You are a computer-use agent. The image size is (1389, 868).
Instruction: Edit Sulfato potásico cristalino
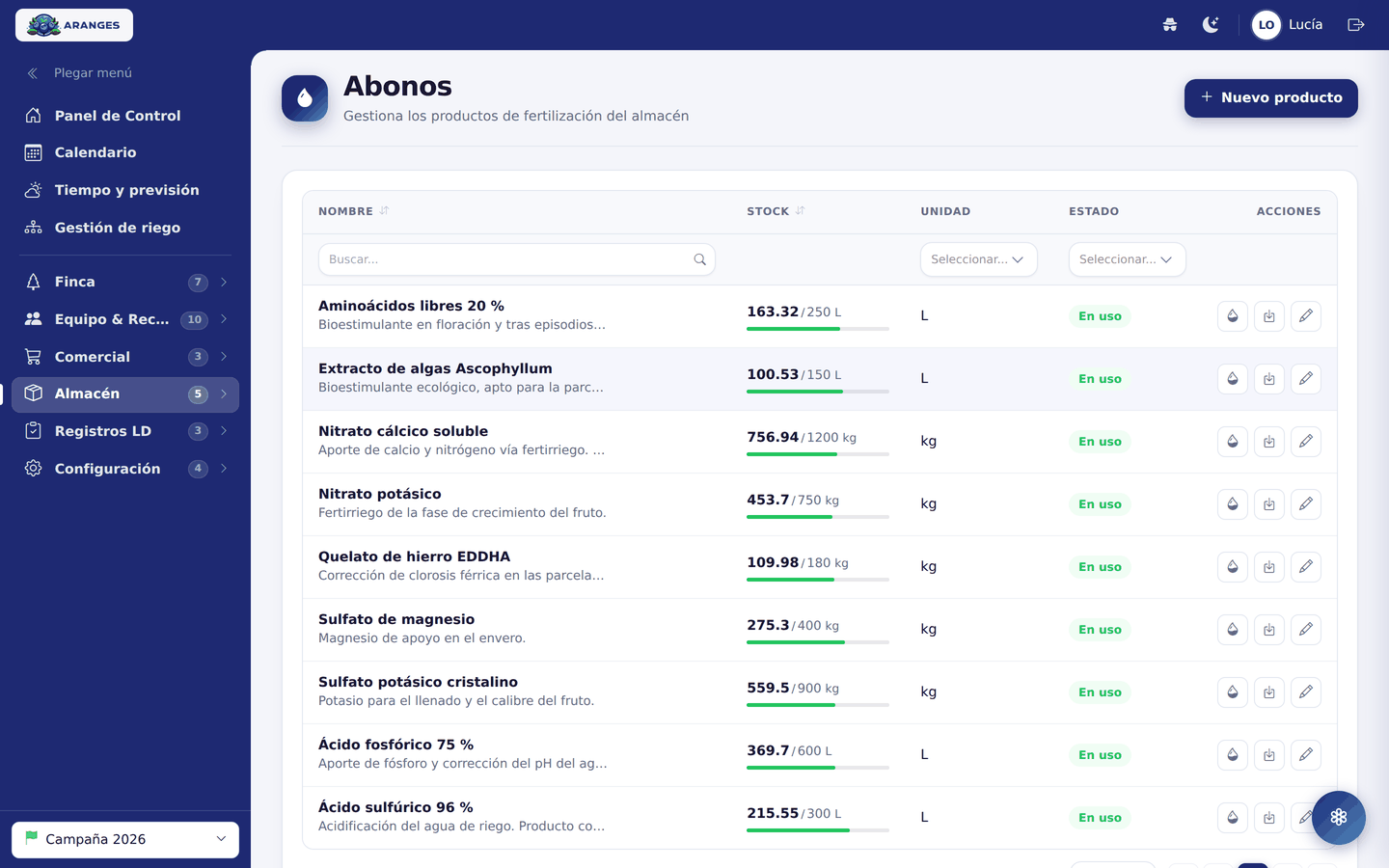coord(1306,692)
